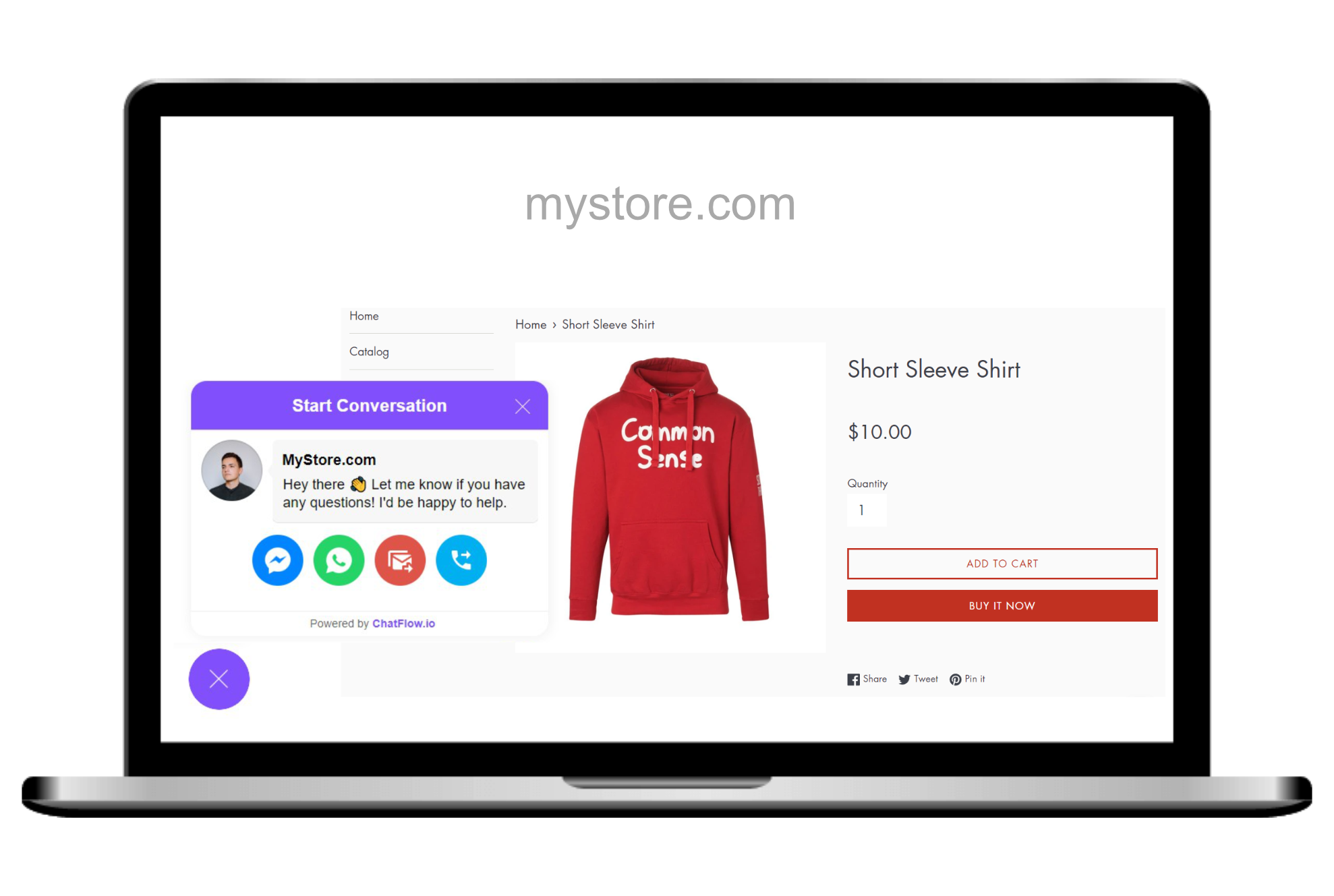Select the quantity input field
This screenshot has width=1334, height=896.
pos(866,511)
